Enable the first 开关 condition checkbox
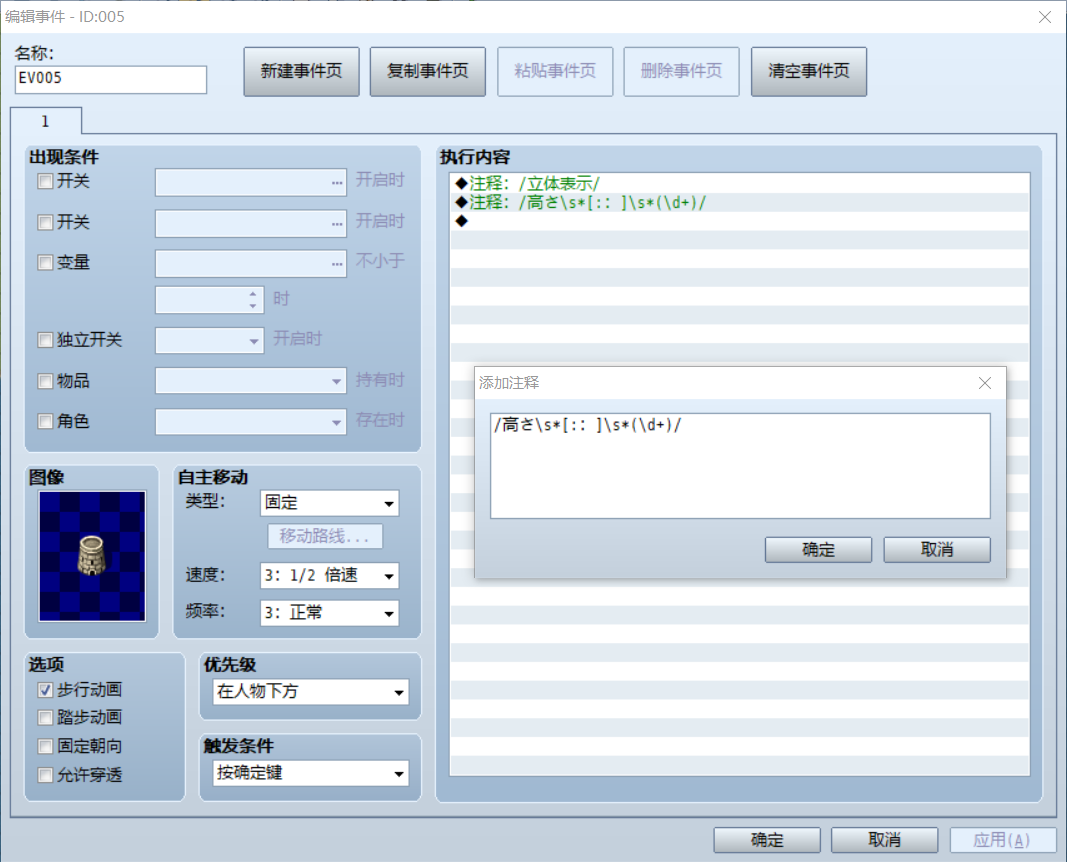The width and height of the screenshot is (1067, 862). point(45,181)
